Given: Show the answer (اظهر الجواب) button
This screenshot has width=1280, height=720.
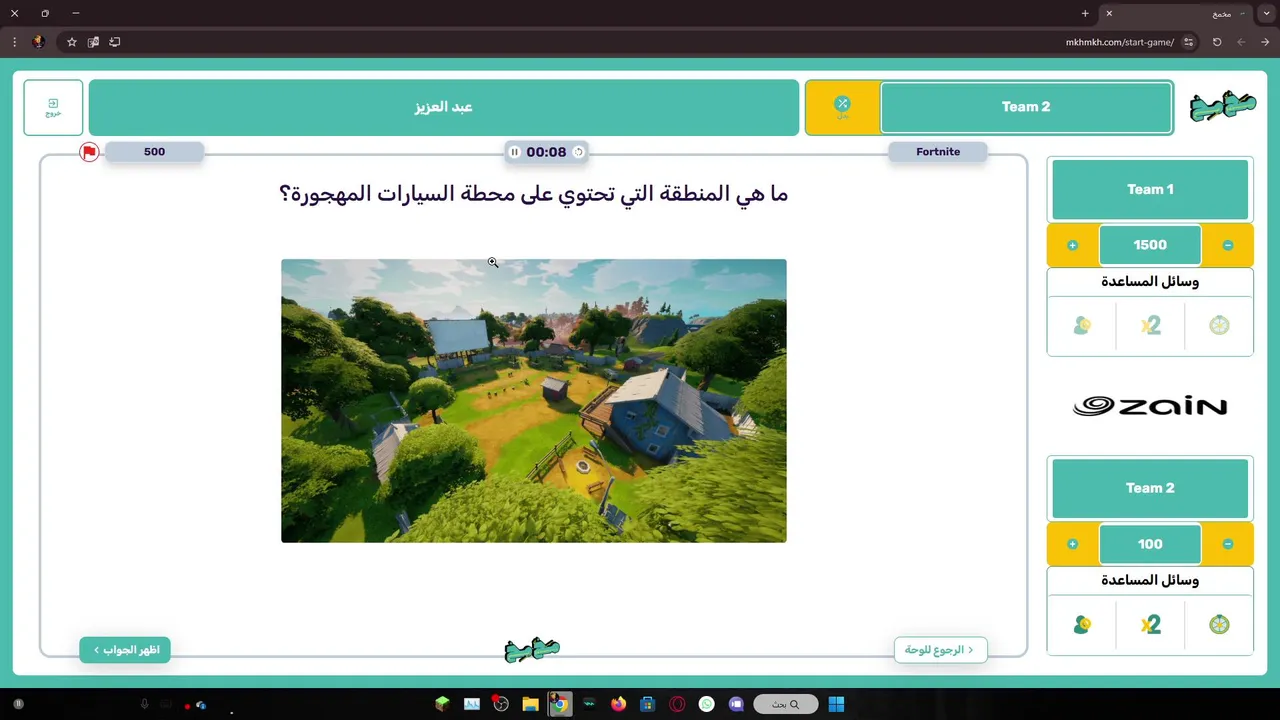Looking at the screenshot, I should click(125, 650).
